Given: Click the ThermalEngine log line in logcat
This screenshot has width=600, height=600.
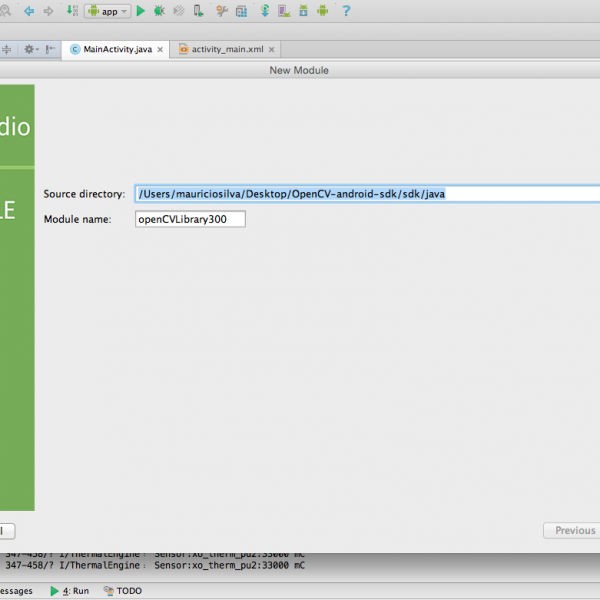Looking at the screenshot, I should click(155, 565).
